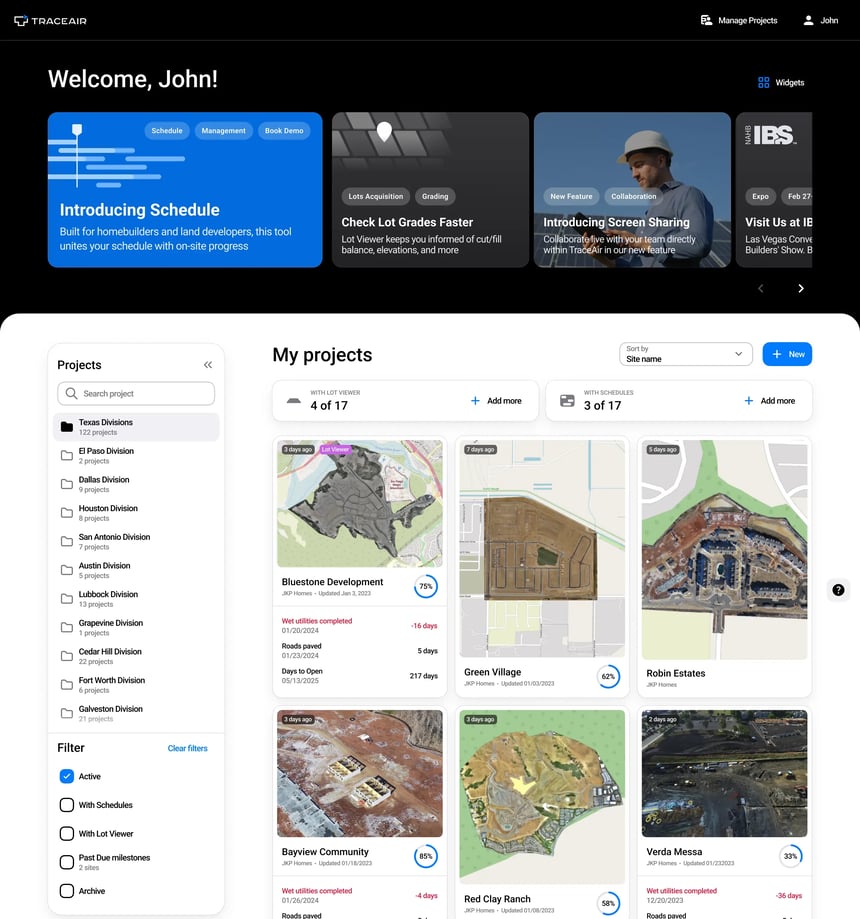Image resolution: width=860 pixels, height=919 pixels.
Task: Open the floating help question mark icon
Action: tap(838, 590)
